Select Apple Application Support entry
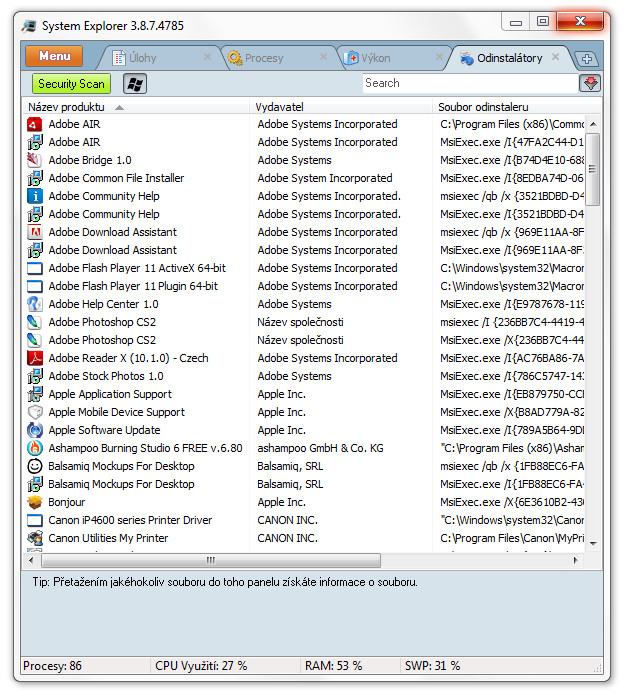Screen dimensions: 625x695 point(110,394)
